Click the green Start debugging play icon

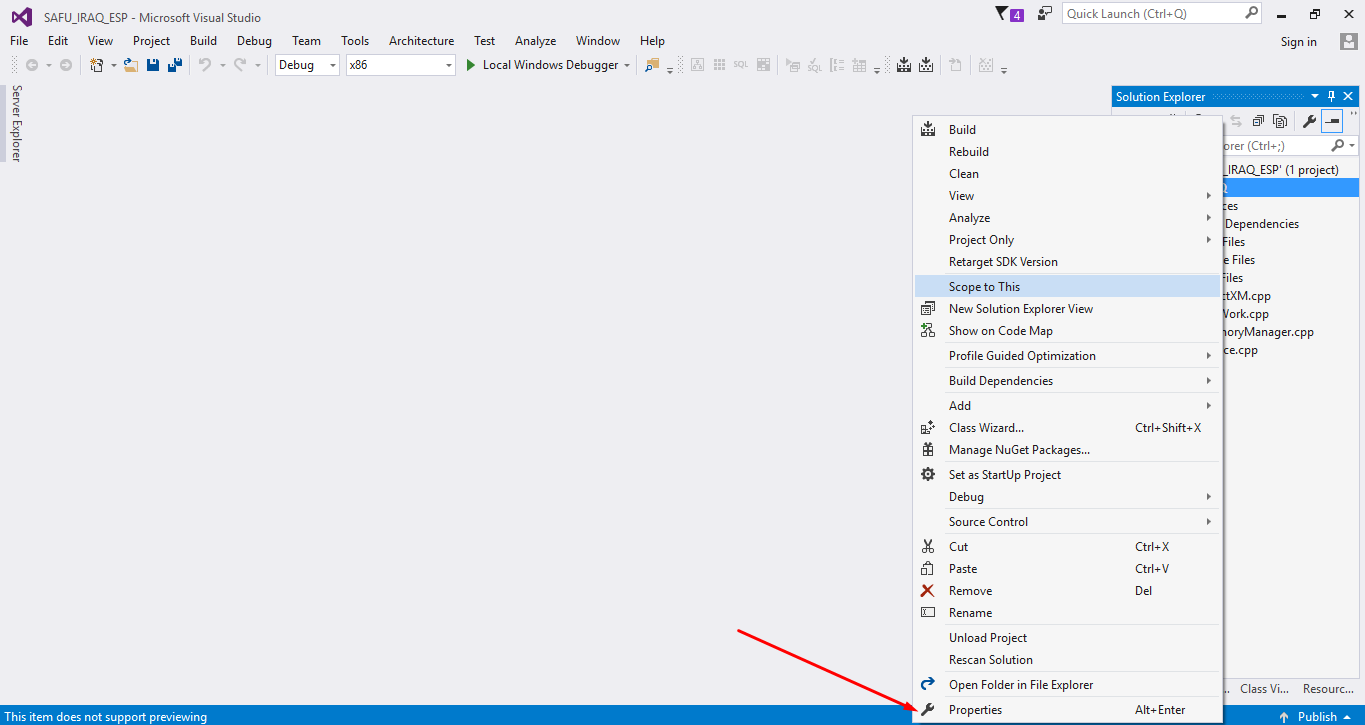coord(471,65)
